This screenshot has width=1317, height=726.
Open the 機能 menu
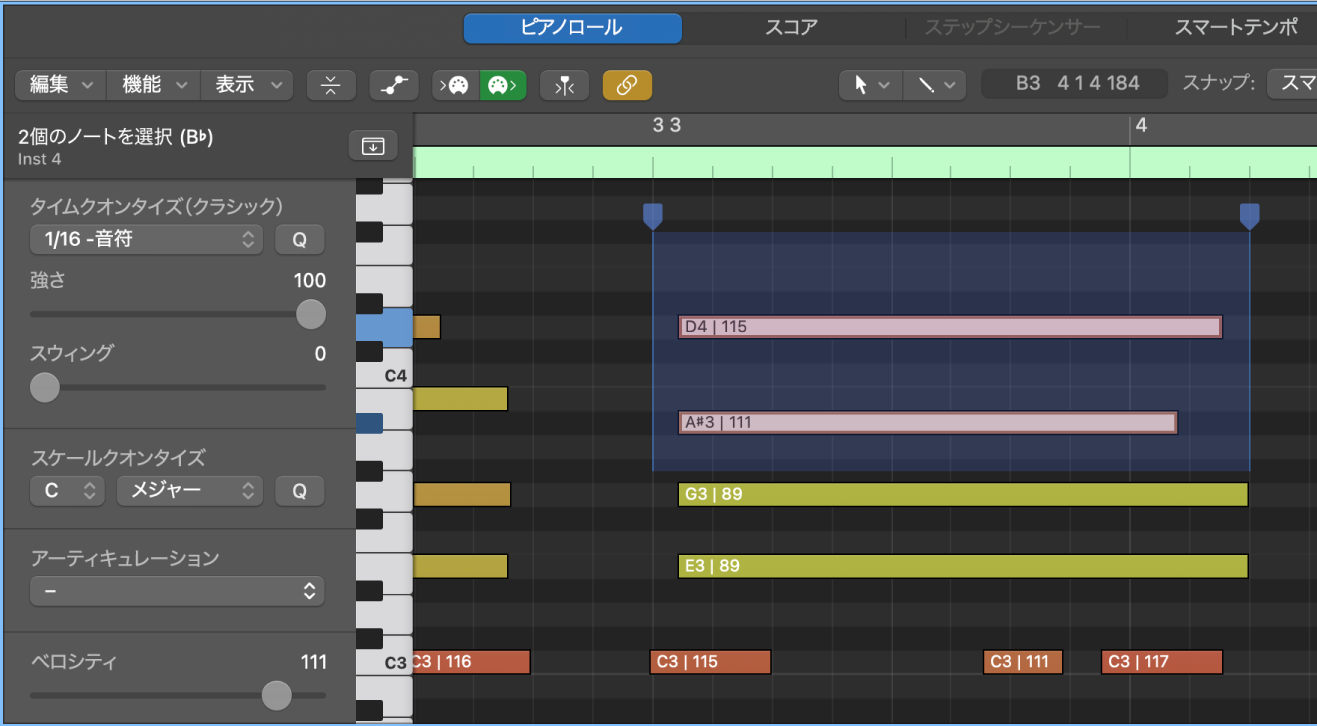[155, 85]
